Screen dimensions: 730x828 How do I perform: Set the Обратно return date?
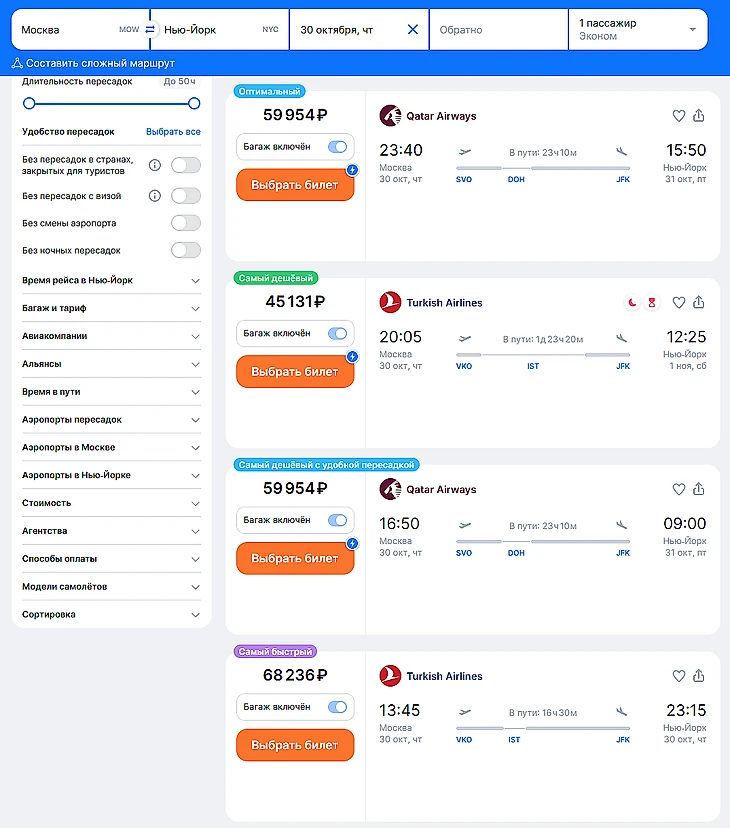(499, 30)
